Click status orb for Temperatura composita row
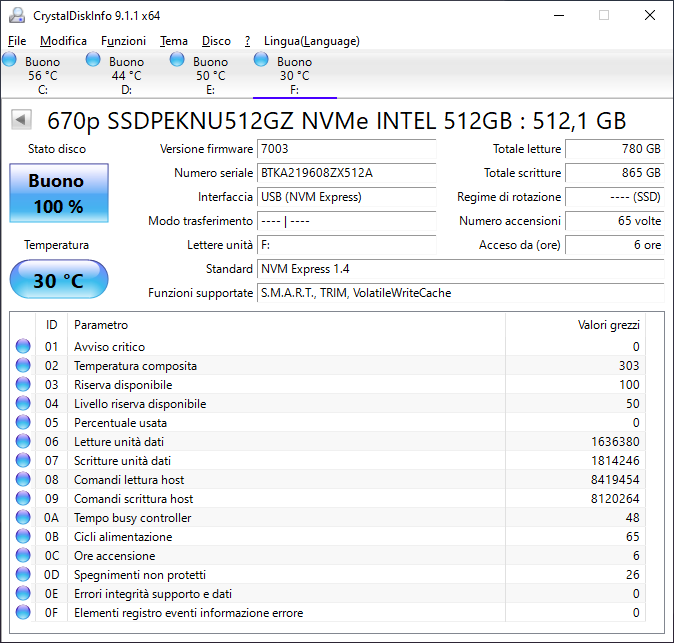 click(23, 365)
